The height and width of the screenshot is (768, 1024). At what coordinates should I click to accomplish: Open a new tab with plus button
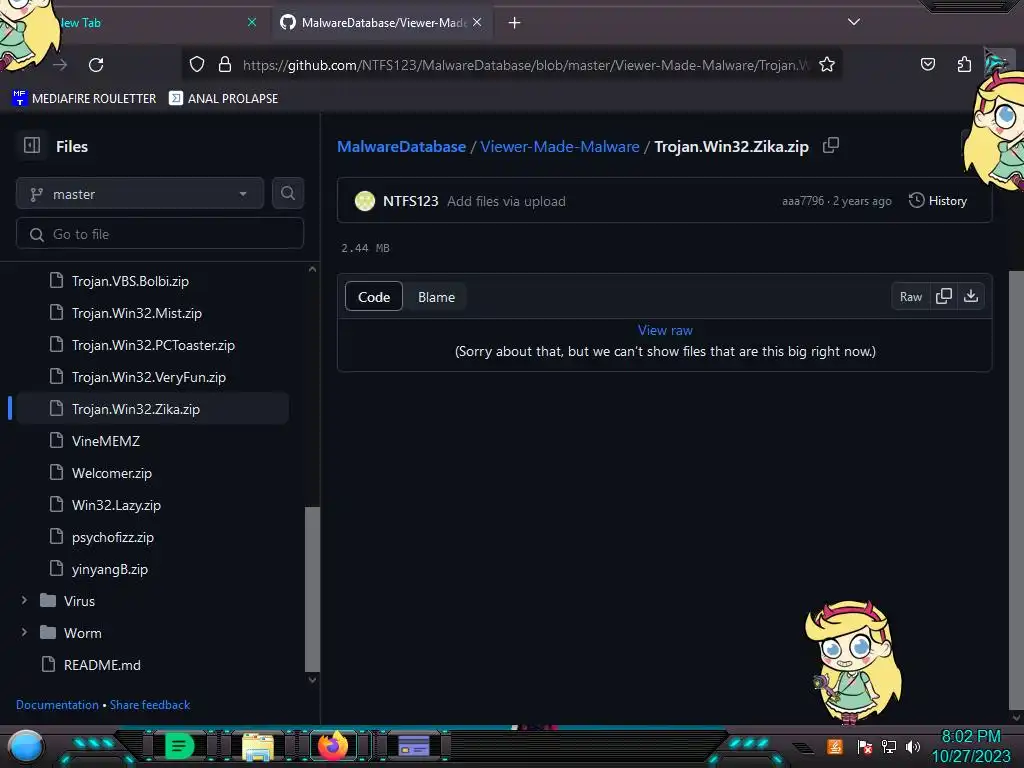pos(515,23)
